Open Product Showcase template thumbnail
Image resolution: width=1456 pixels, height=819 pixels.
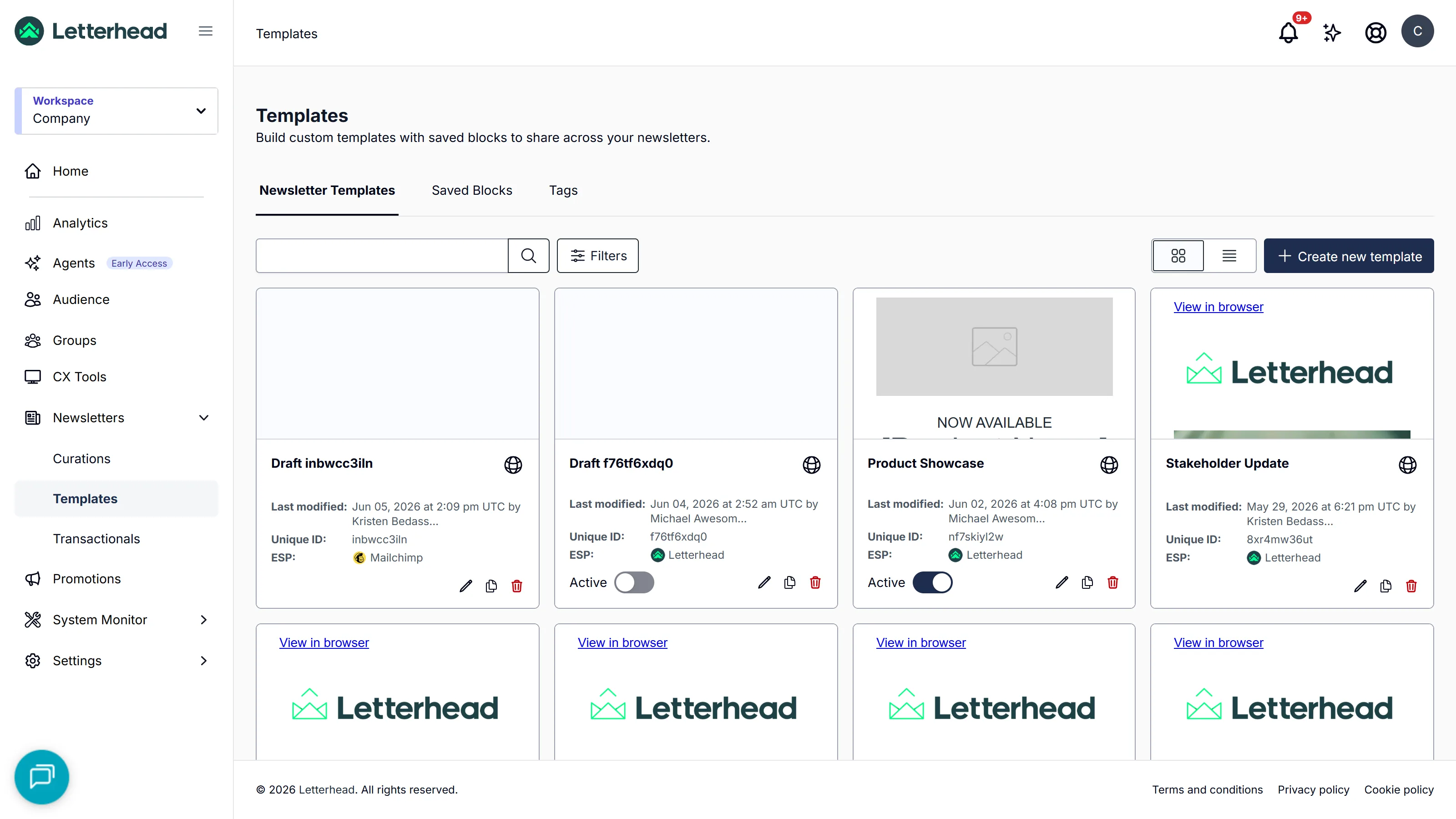994,364
